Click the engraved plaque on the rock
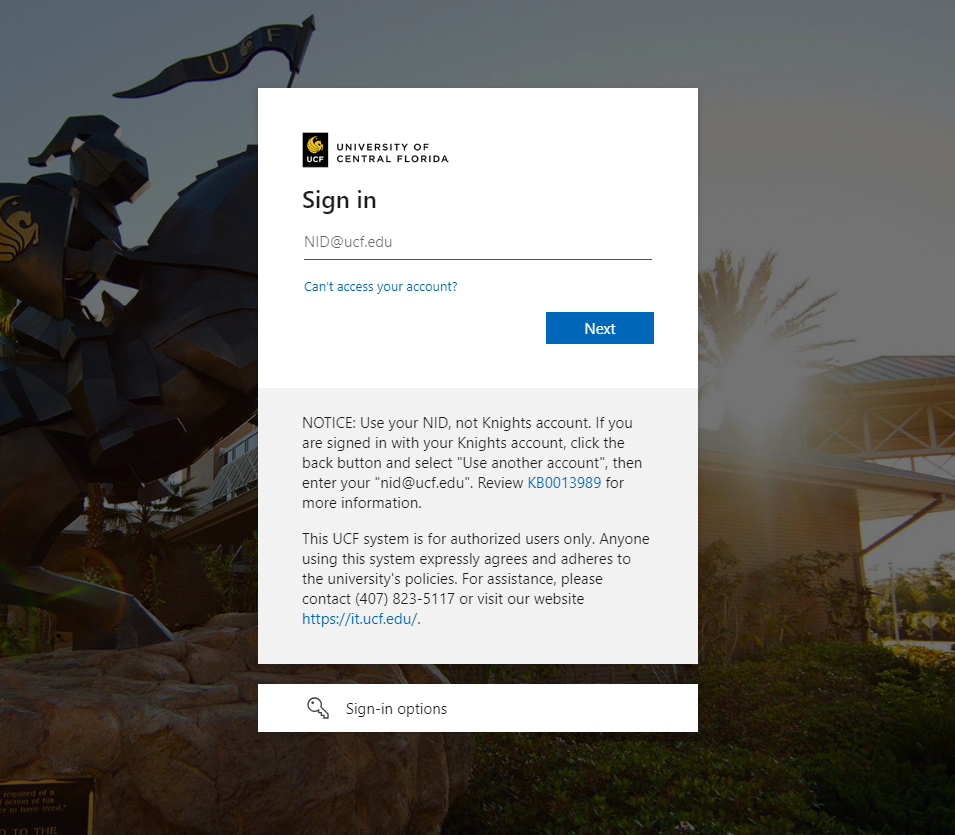The image size is (955, 835). (x=46, y=805)
